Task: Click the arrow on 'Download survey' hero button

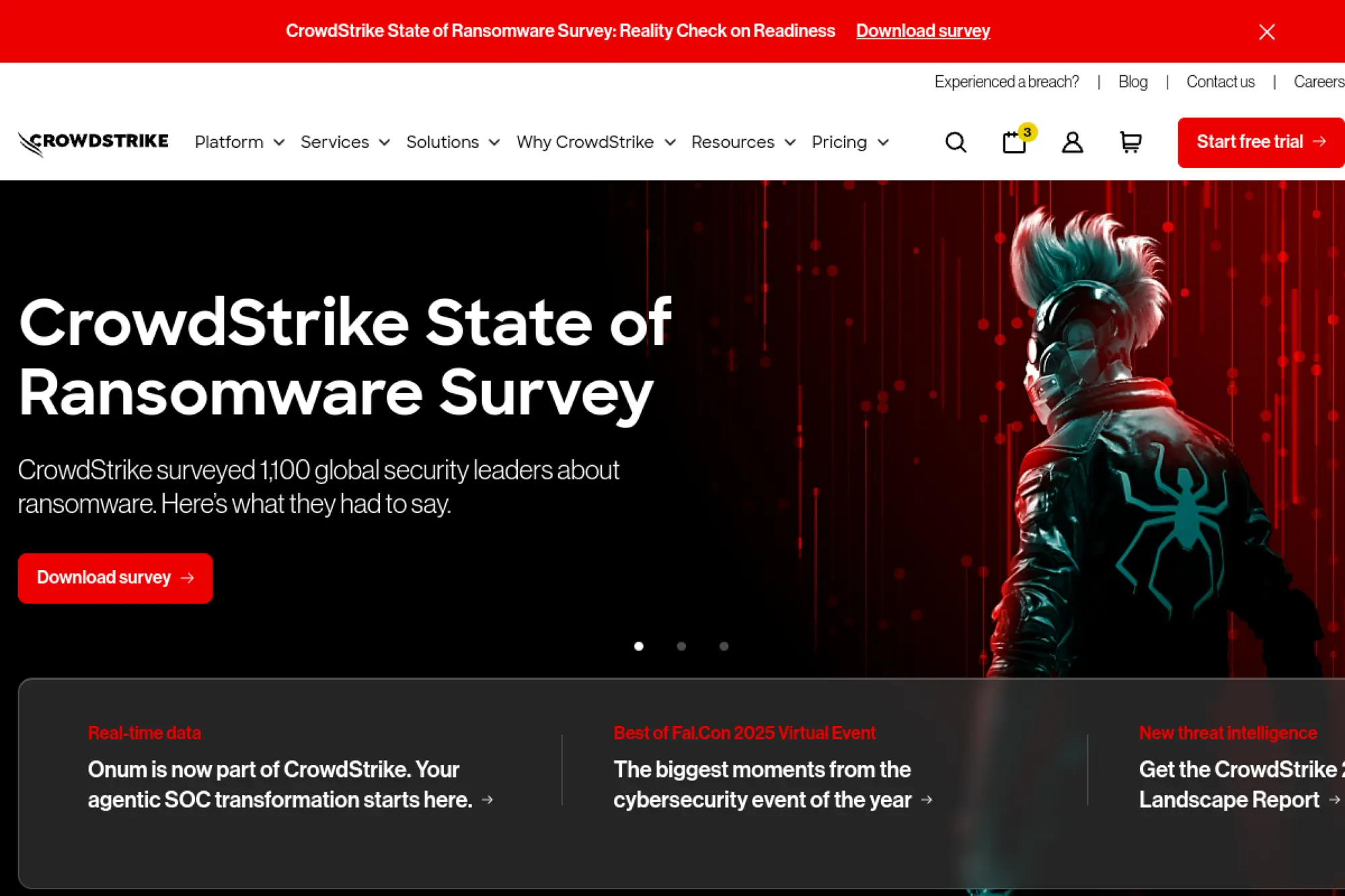Action: [x=188, y=577]
